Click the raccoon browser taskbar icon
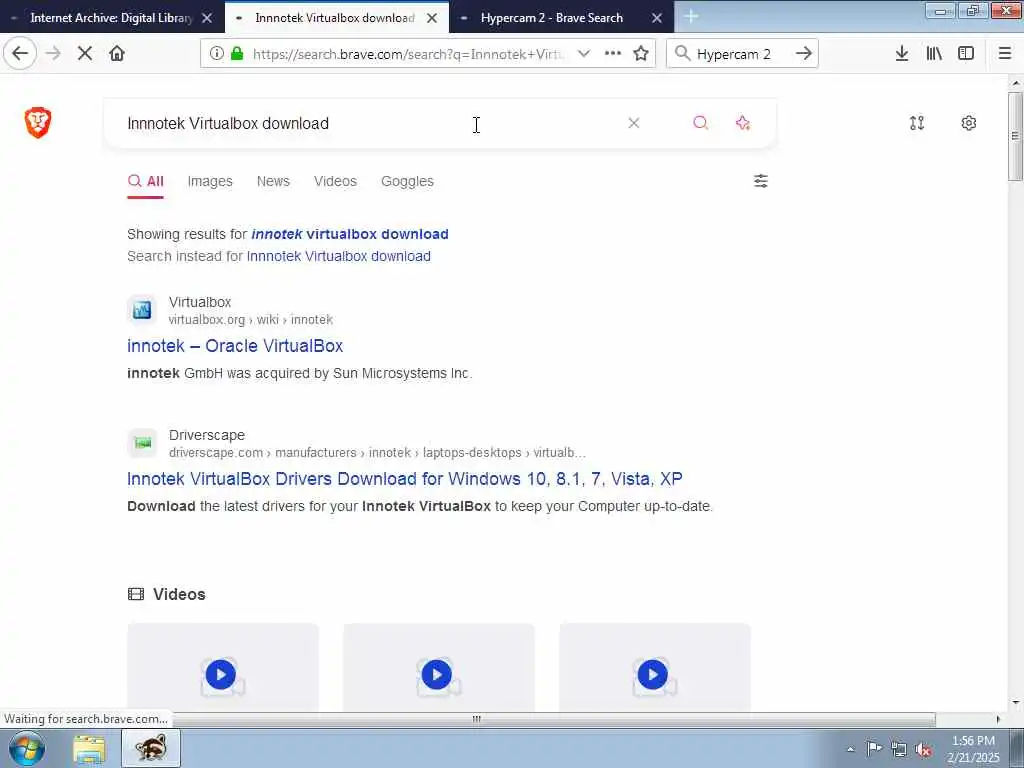 coord(151,748)
